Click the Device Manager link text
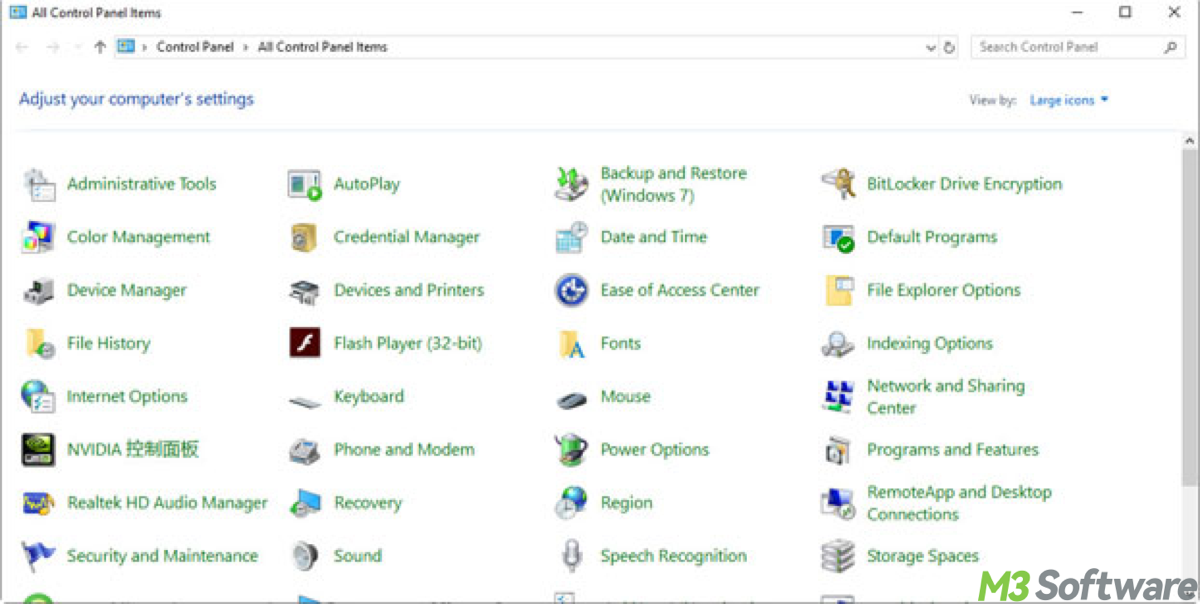Image resolution: width=1200 pixels, height=604 pixels. (x=127, y=290)
